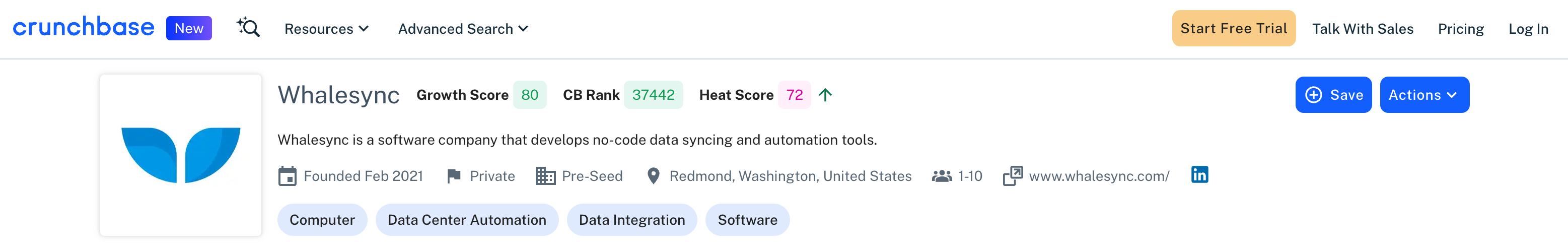1568x251 pixels.
Task: Click the external link icon by website
Action: point(1013,176)
